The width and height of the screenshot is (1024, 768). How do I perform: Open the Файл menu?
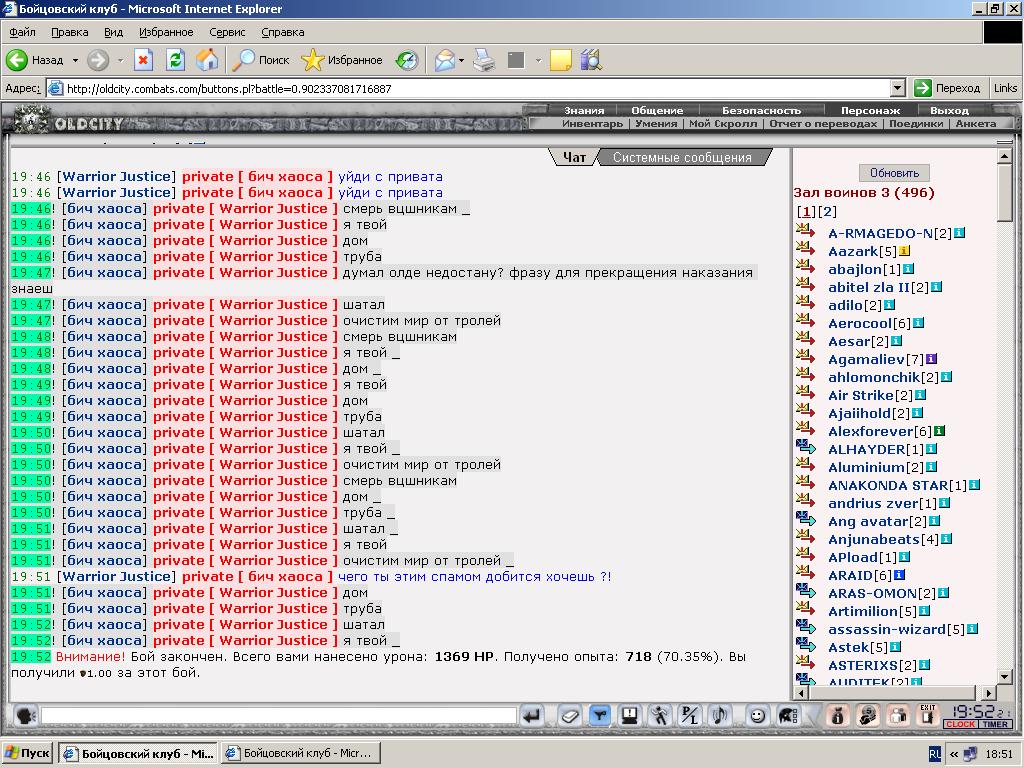pyautogui.click(x=22, y=32)
